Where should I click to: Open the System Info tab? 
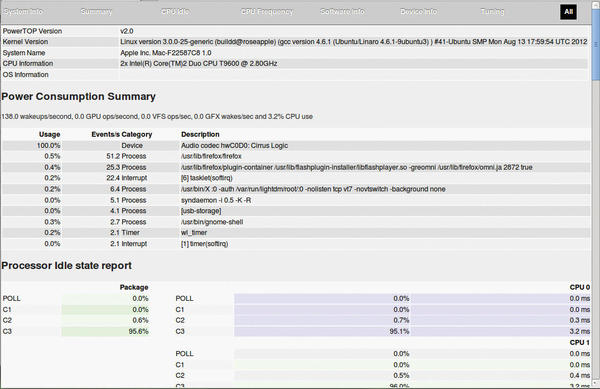[x=23, y=12]
